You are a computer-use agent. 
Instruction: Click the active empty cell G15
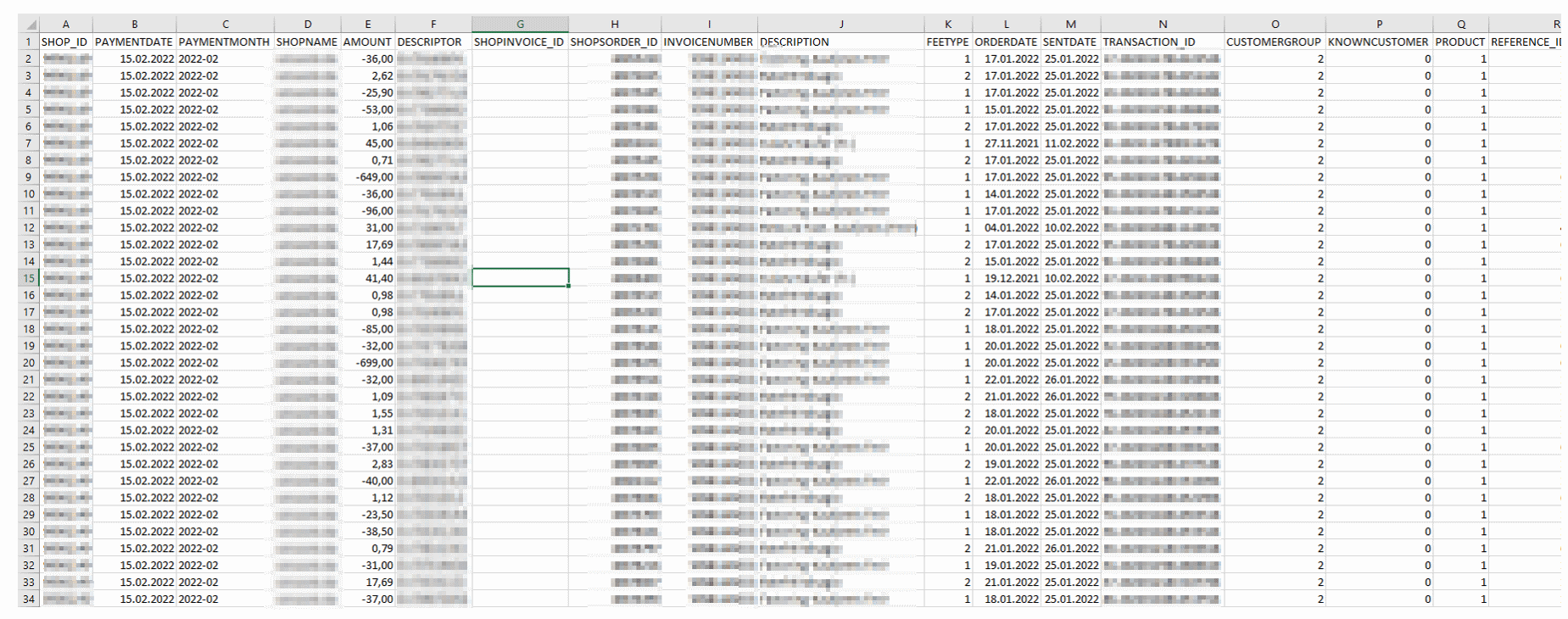[520, 278]
